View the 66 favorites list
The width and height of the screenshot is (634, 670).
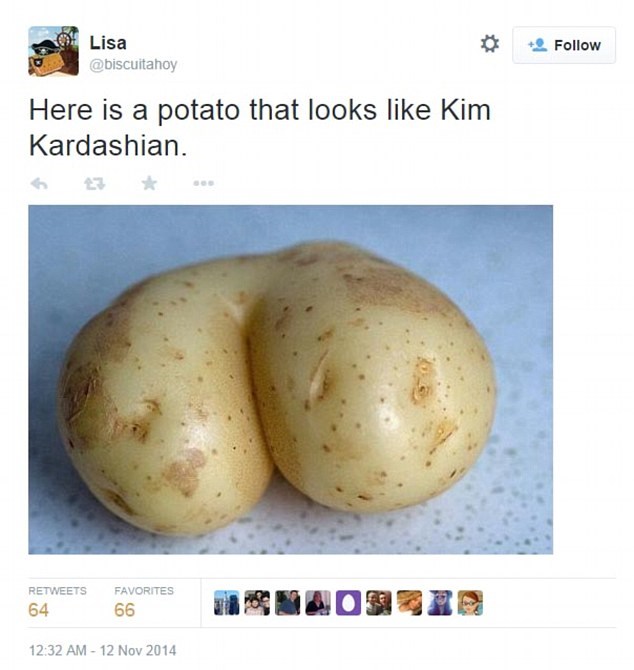click(144, 602)
